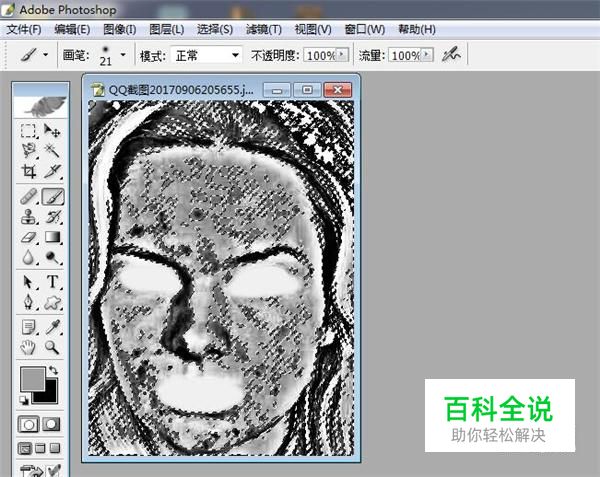This screenshot has height=477, width=600.
Task: Choose Full Screen with Menu Bar mode
Action: tap(40, 448)
